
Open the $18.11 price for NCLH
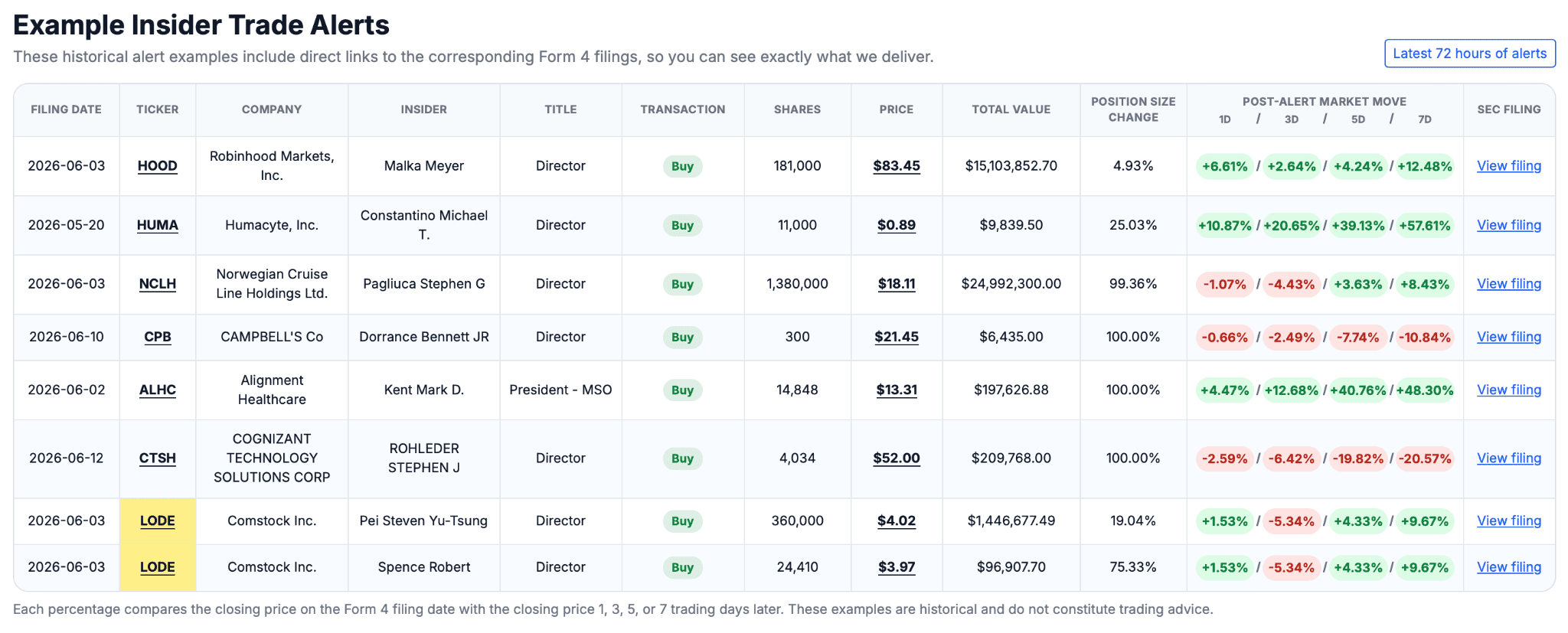[x=897, y=284]
